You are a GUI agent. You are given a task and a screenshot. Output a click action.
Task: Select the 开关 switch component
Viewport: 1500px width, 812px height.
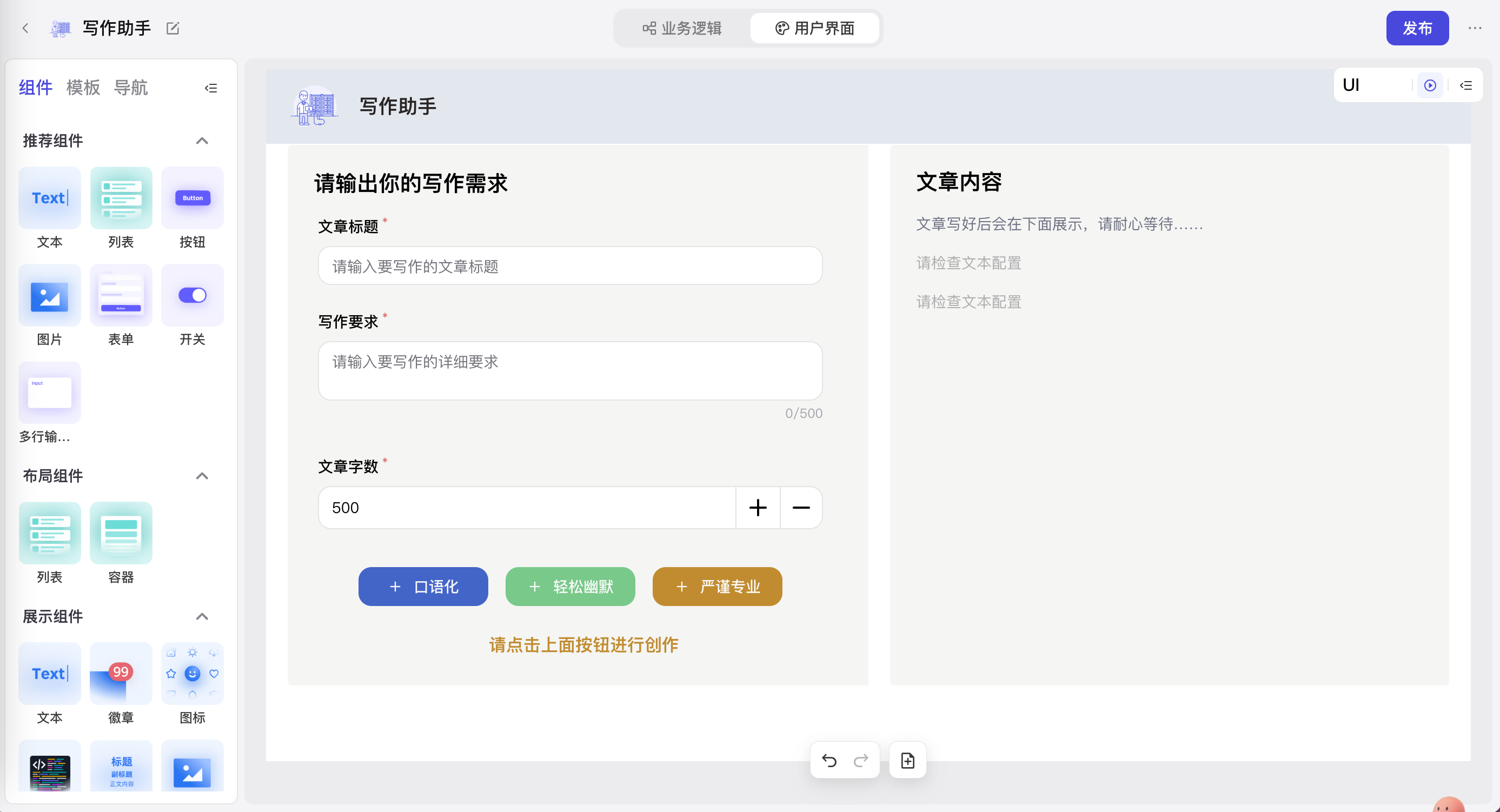pos(192,295)
